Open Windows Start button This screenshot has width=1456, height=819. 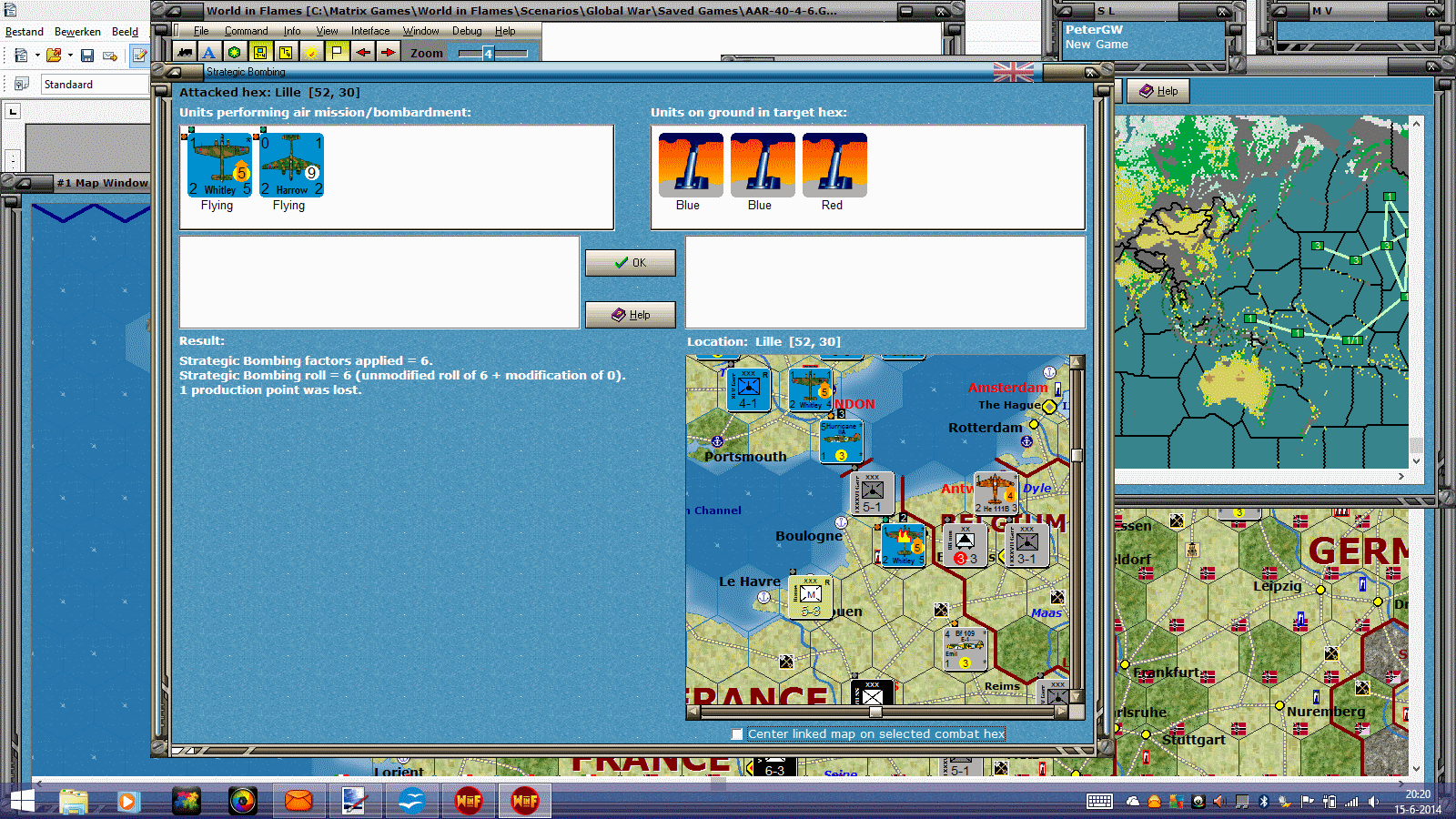click(22, 802)
